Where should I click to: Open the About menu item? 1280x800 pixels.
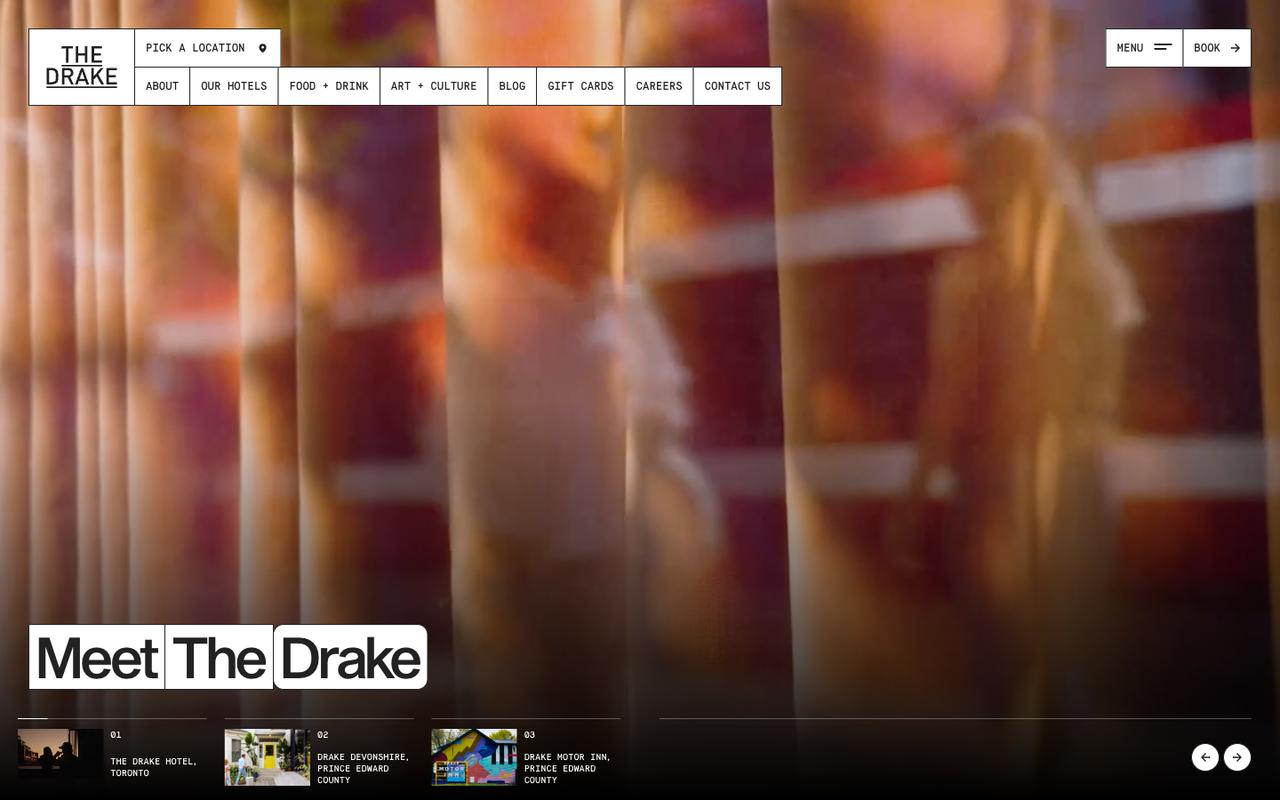coord(162,86)
